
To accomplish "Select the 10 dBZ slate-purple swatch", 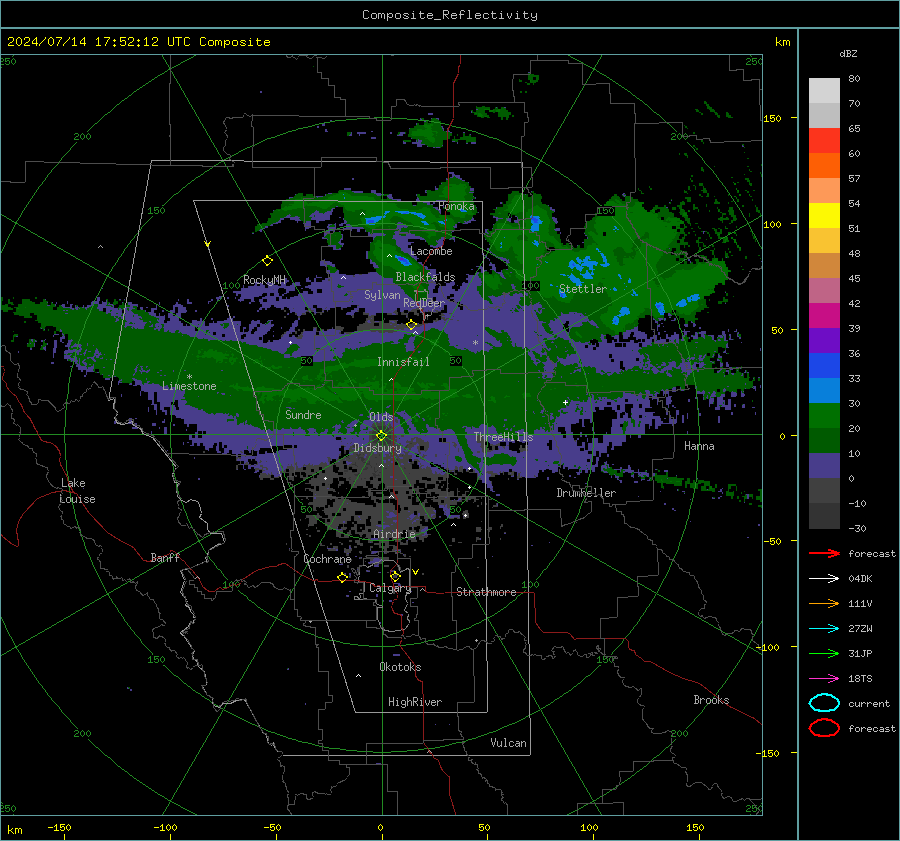I will pos(824,466).
